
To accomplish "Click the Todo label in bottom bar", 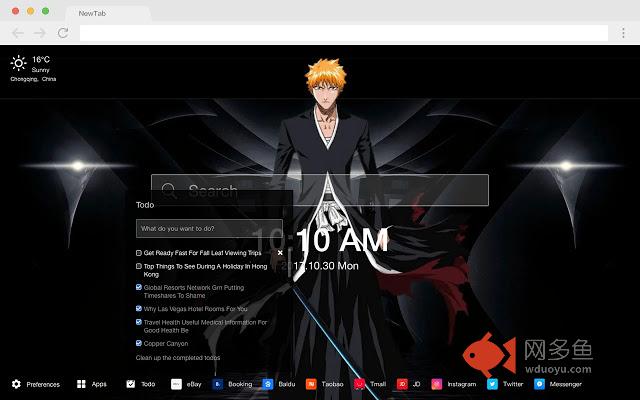I will pos(148,384).
